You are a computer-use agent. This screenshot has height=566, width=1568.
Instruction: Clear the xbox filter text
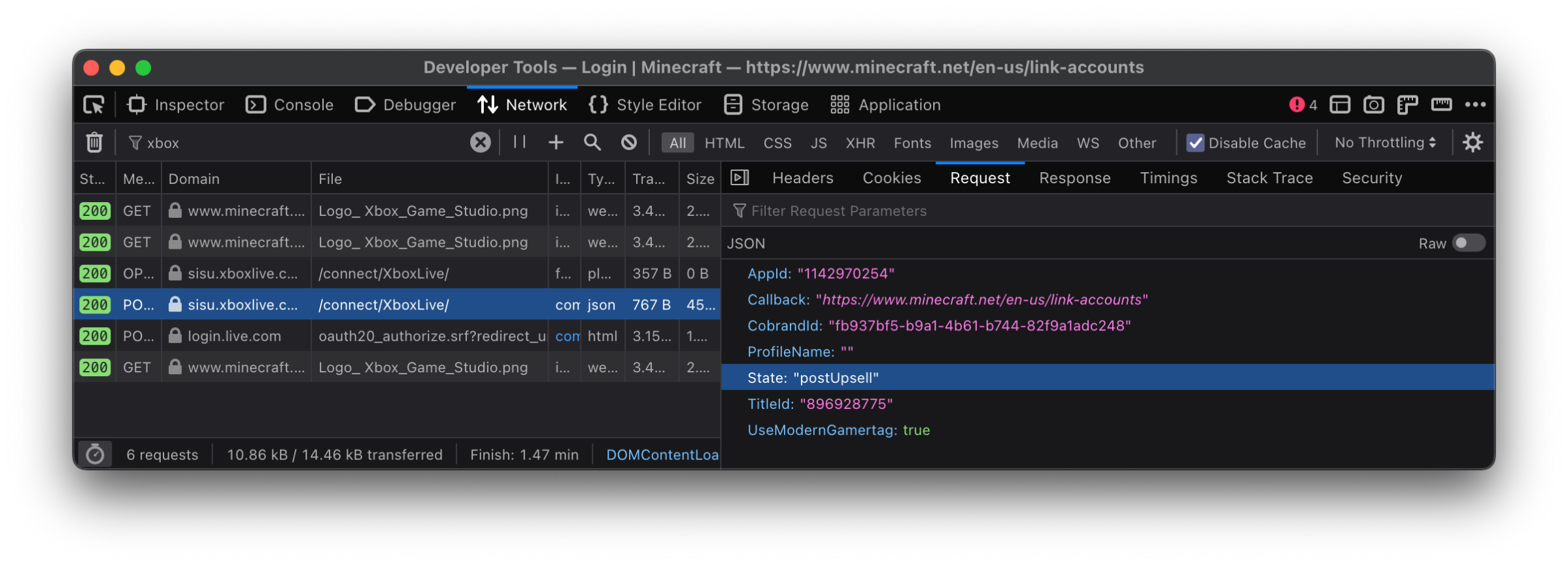(480, 143)
